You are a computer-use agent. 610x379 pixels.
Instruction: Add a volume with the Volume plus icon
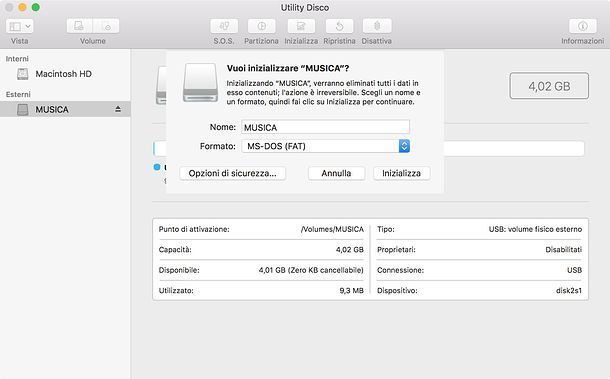click(79, 26)
